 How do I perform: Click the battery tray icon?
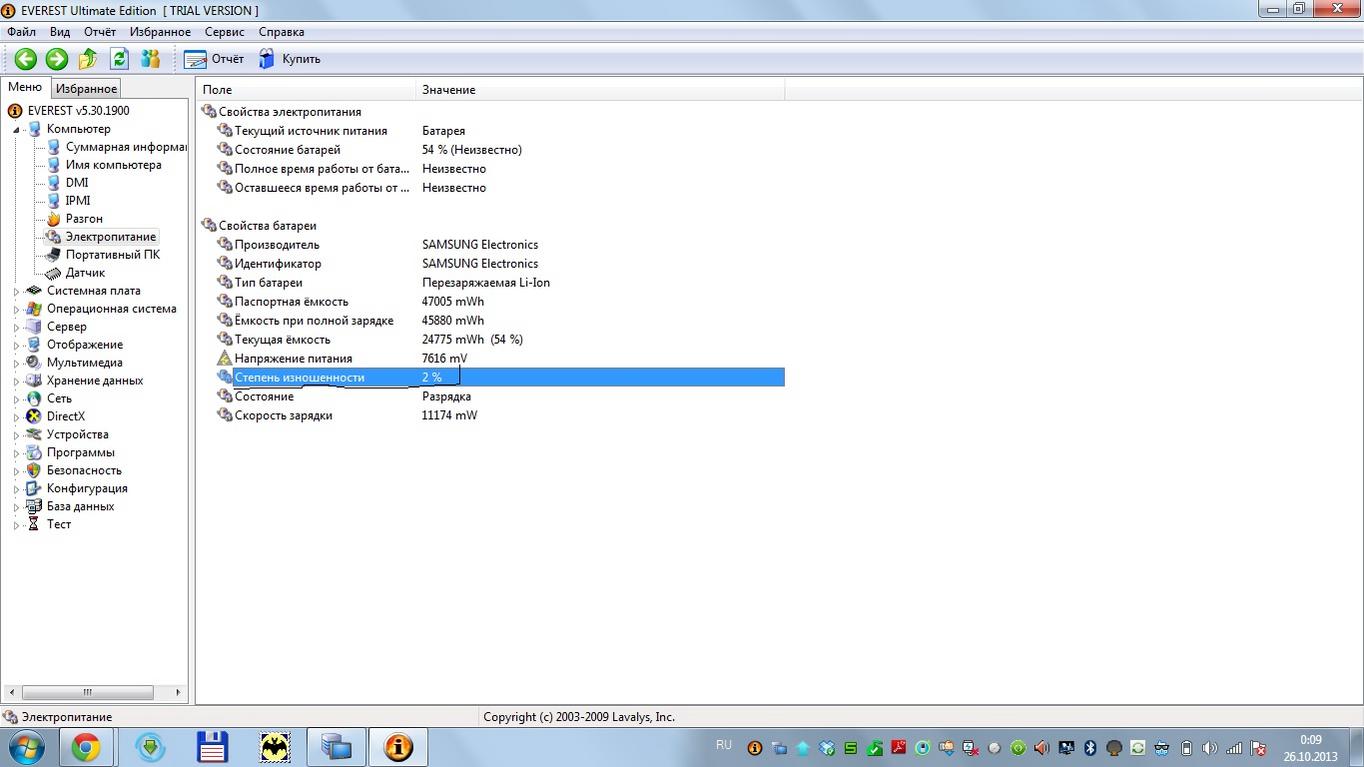click(1186, 748)
